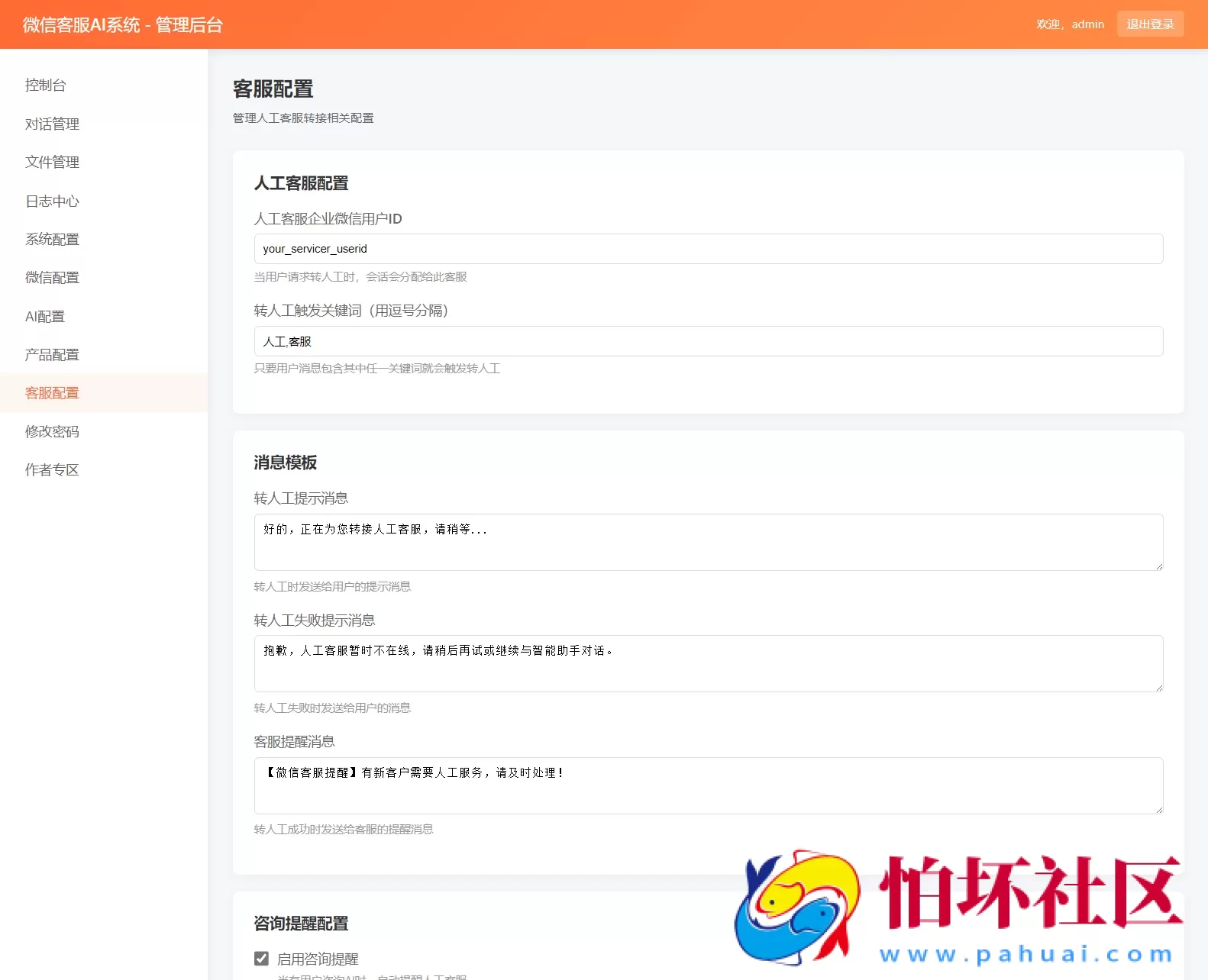1208x980 pixels.
Task: Click the 转人工提示消息 textarea
Action: coord(708,542)
